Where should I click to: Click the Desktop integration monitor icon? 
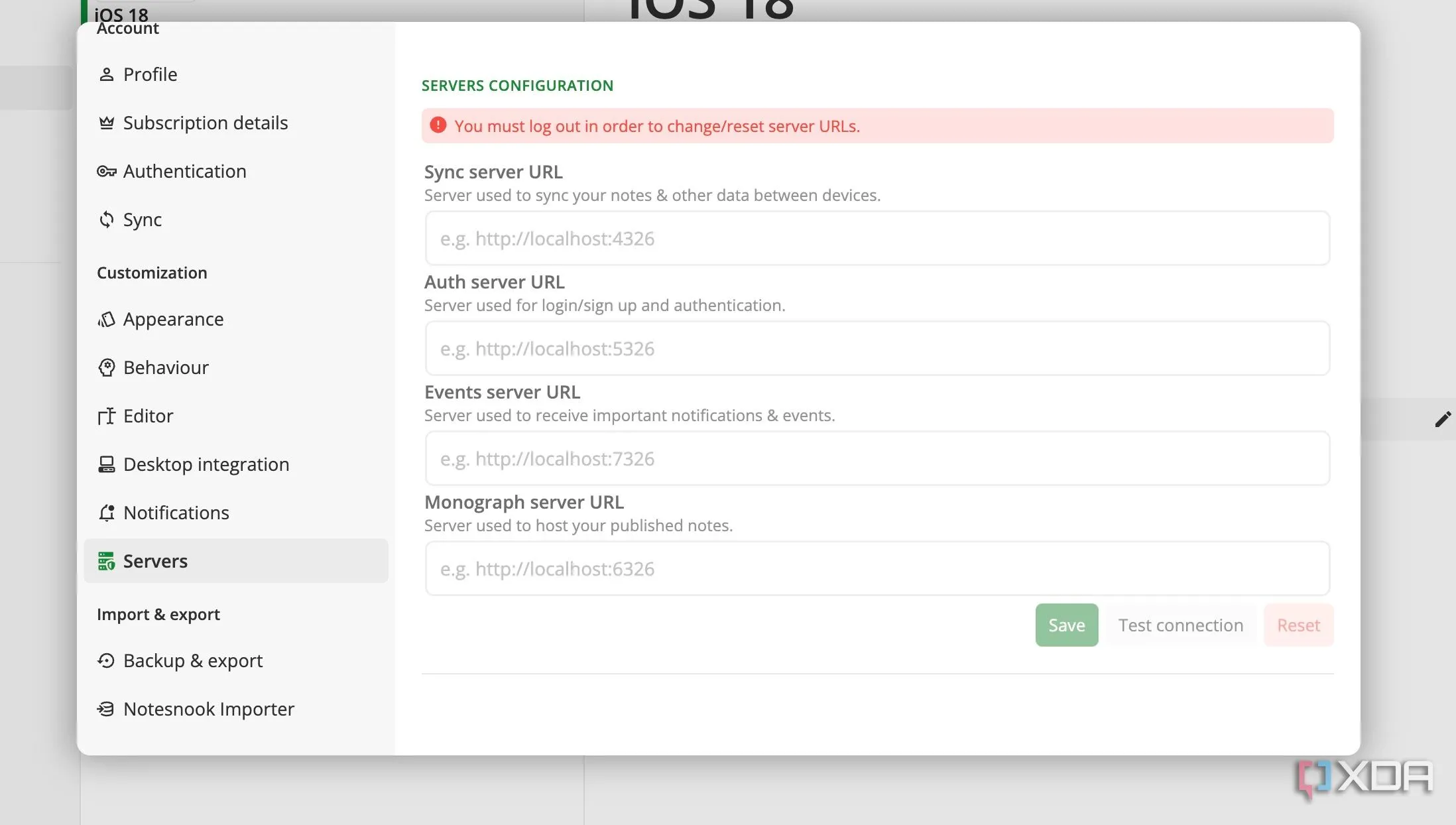pyautogui.click(x=106, y=464)
